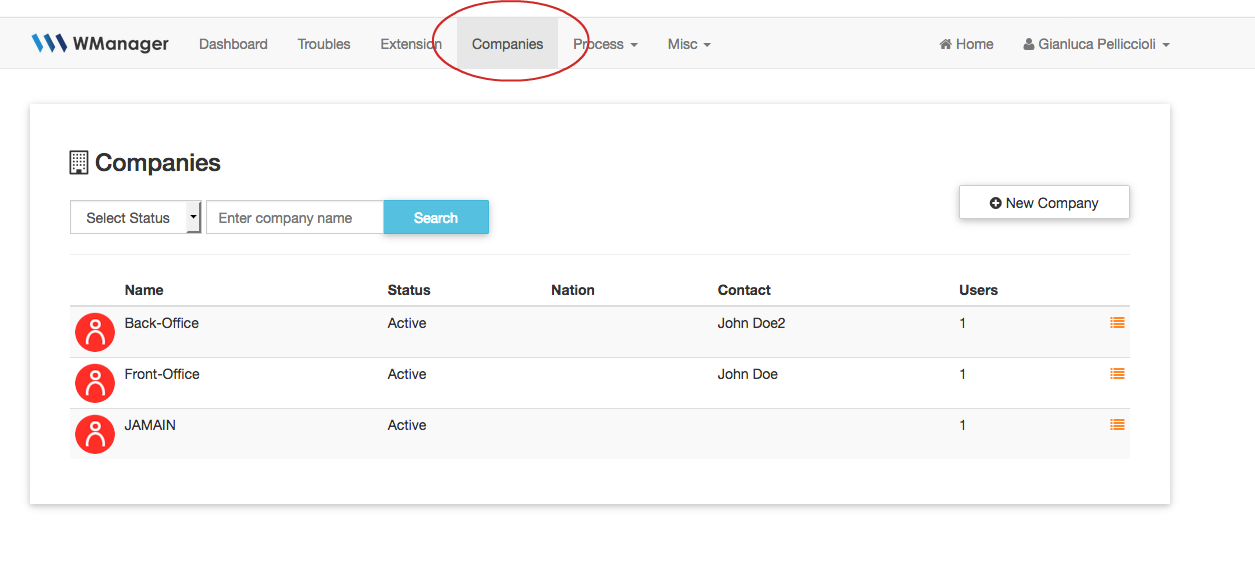The height and width of the screenshot is (581, 1255).
Task: Click the Back-Office red avatar icon
Action: [x=95, y=332]
